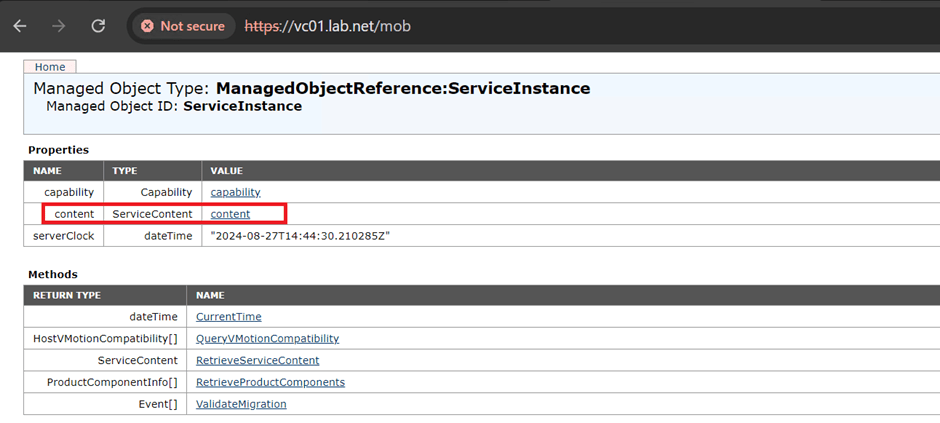Viewport: 940px width, 423px height.
Task: Click the serverClock timestamp value
Action: 300,236
